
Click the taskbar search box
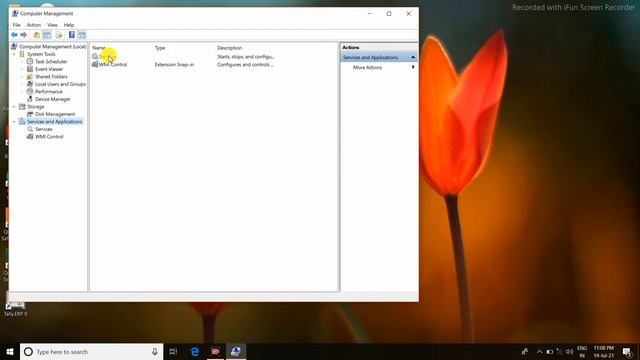[91, 351]
